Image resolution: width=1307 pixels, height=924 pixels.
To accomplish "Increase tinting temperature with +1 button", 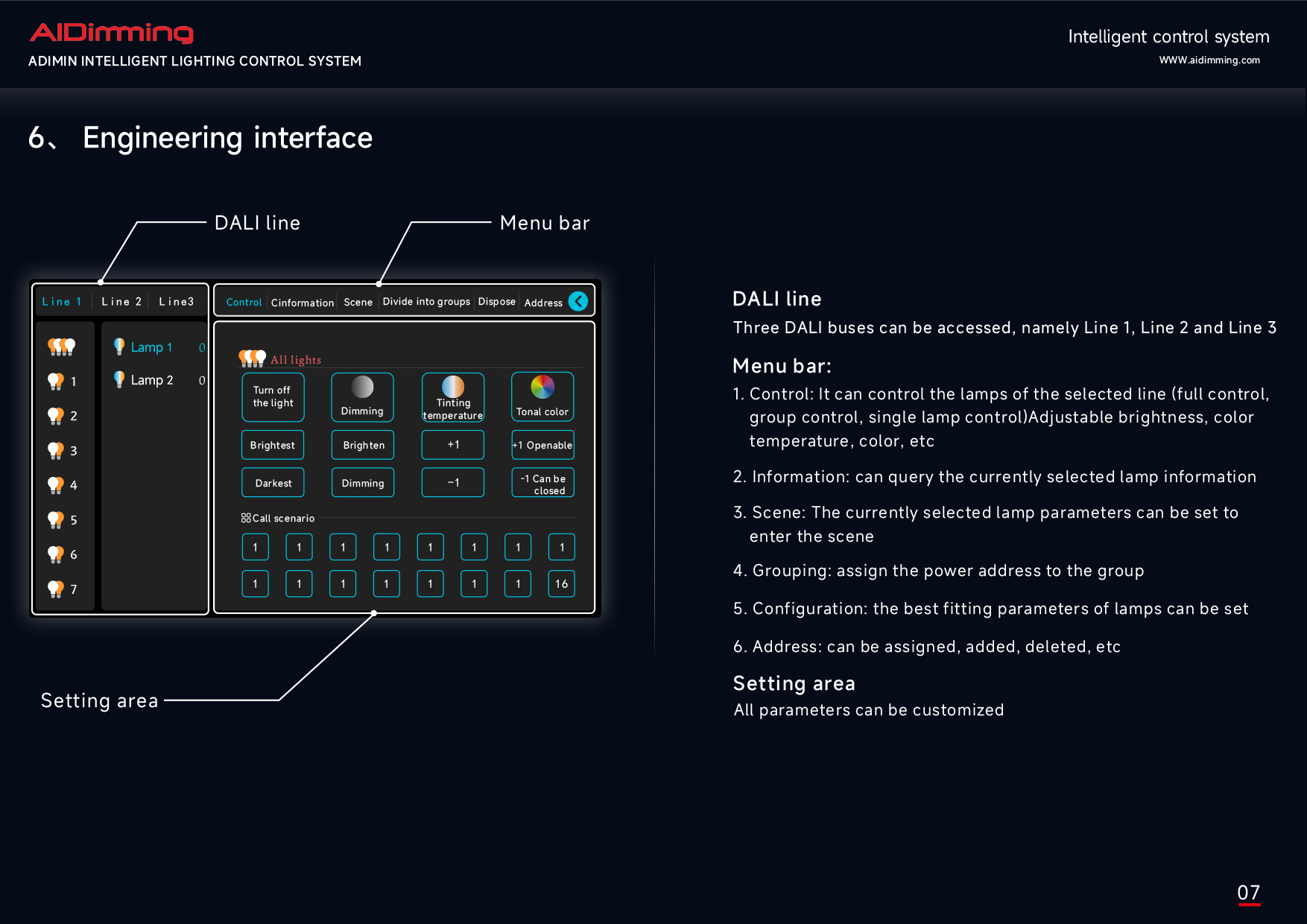I will (x=453, y=445).
